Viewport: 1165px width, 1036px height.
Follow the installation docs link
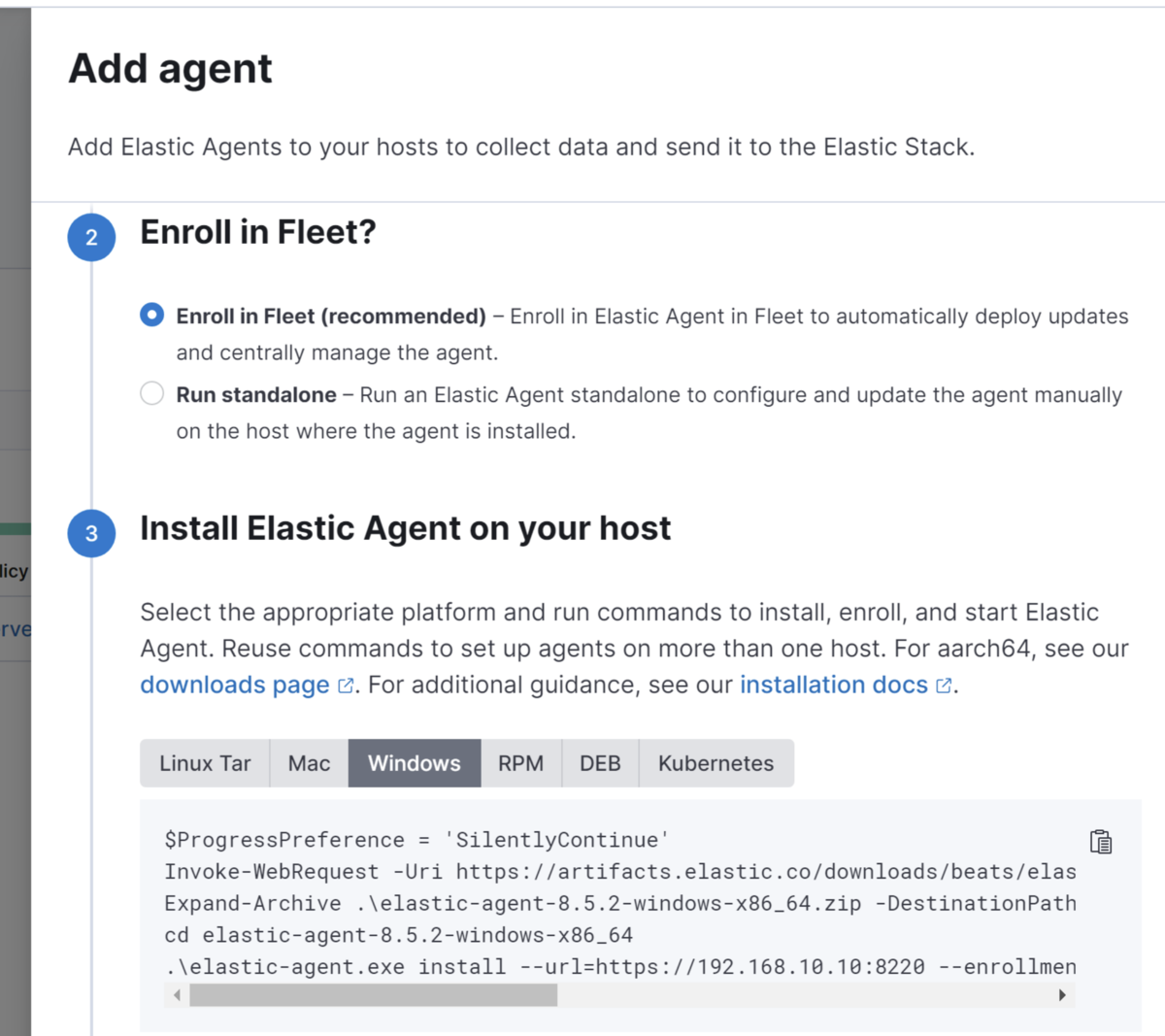point(834,685)
